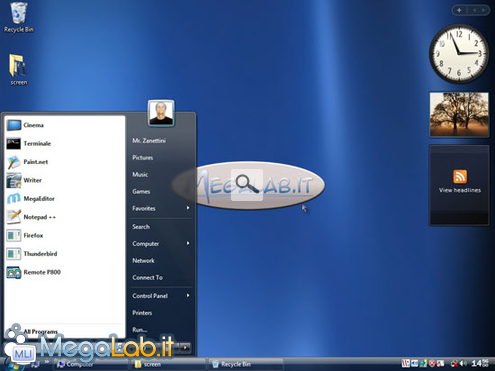Viewport: 495px width, 371px height.
Task: Click the orange RSS feed icon
Action: (x=460, y=176)
